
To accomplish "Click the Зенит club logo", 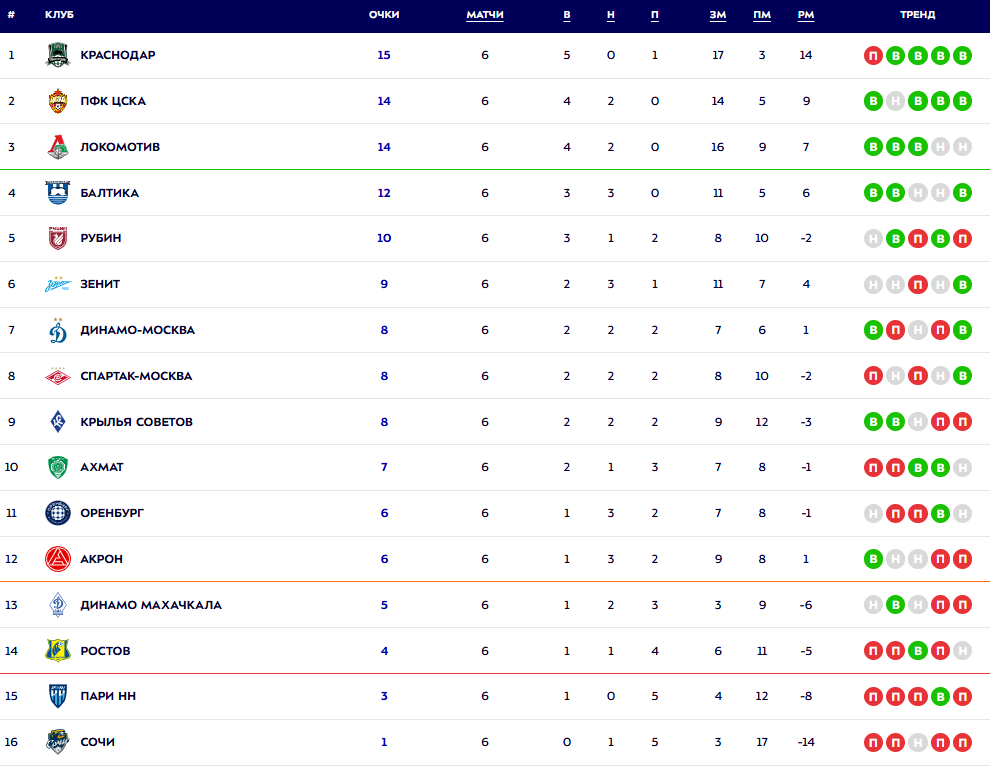I will [58, 284].
